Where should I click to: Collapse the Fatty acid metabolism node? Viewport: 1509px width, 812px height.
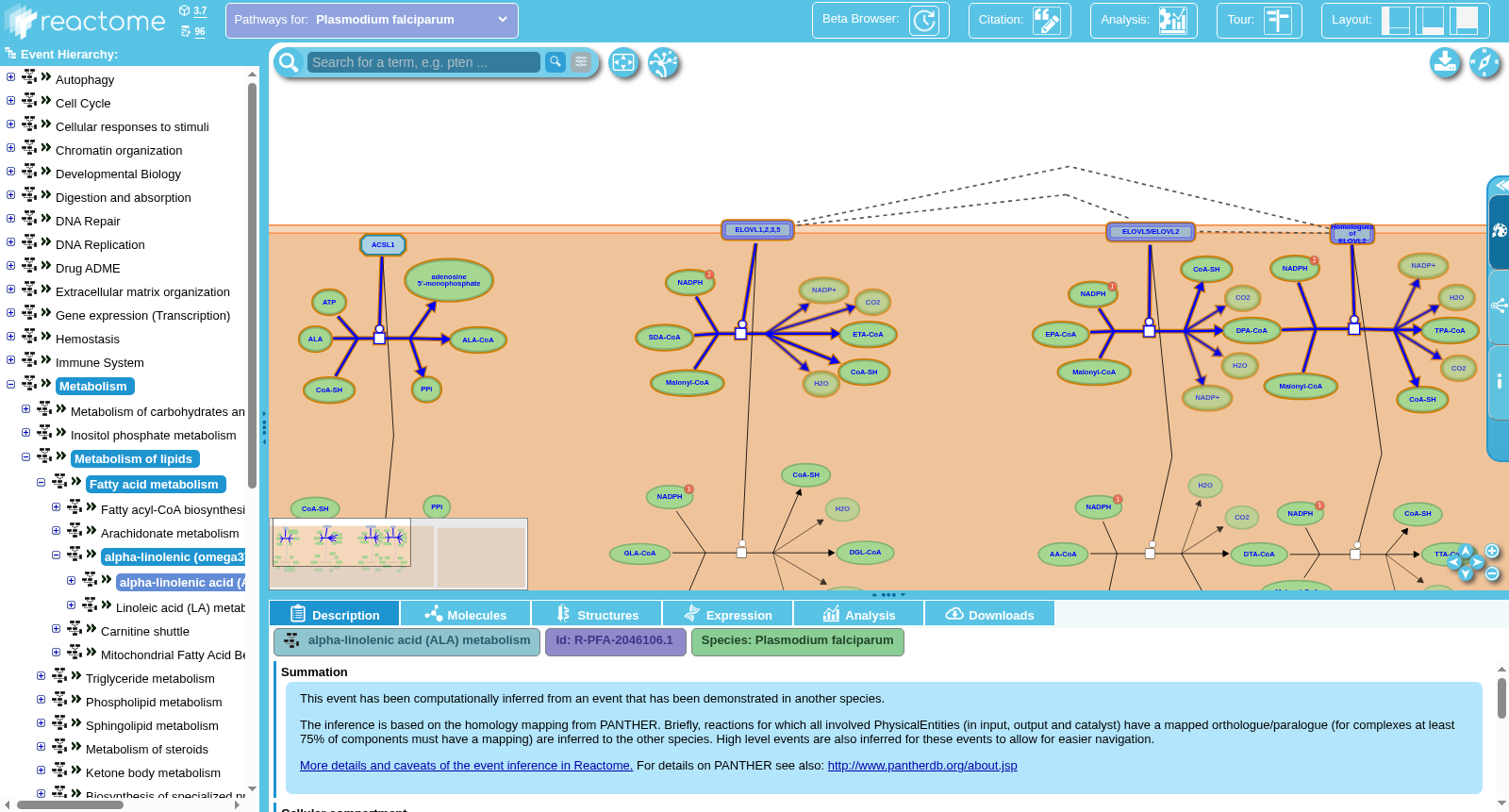(41, 482)
